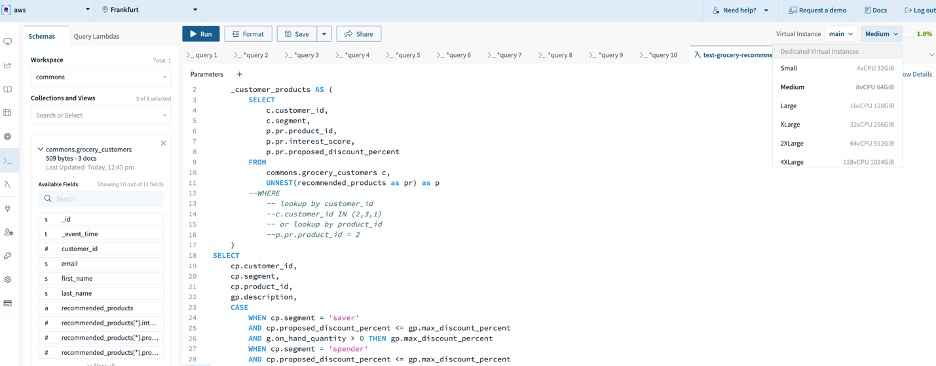The width and height of the screenshot is (936, 366).
Task: Click the Parameters label above the editor
Action: point(207,75)
